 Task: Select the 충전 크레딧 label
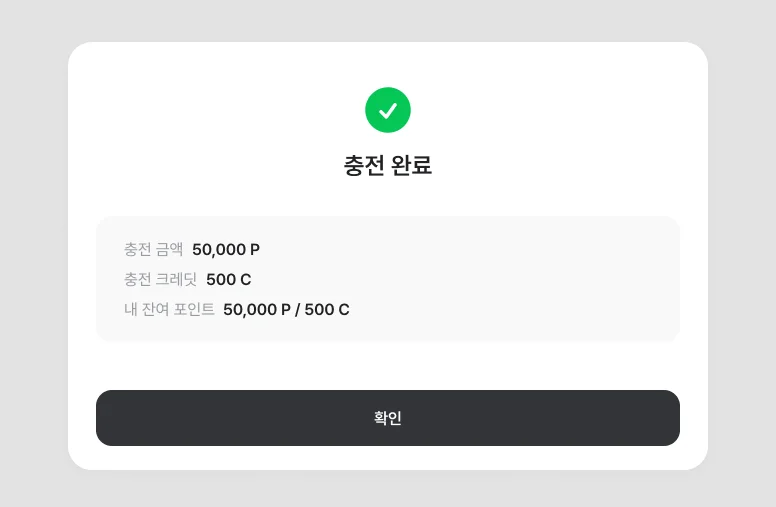point(160,279)
